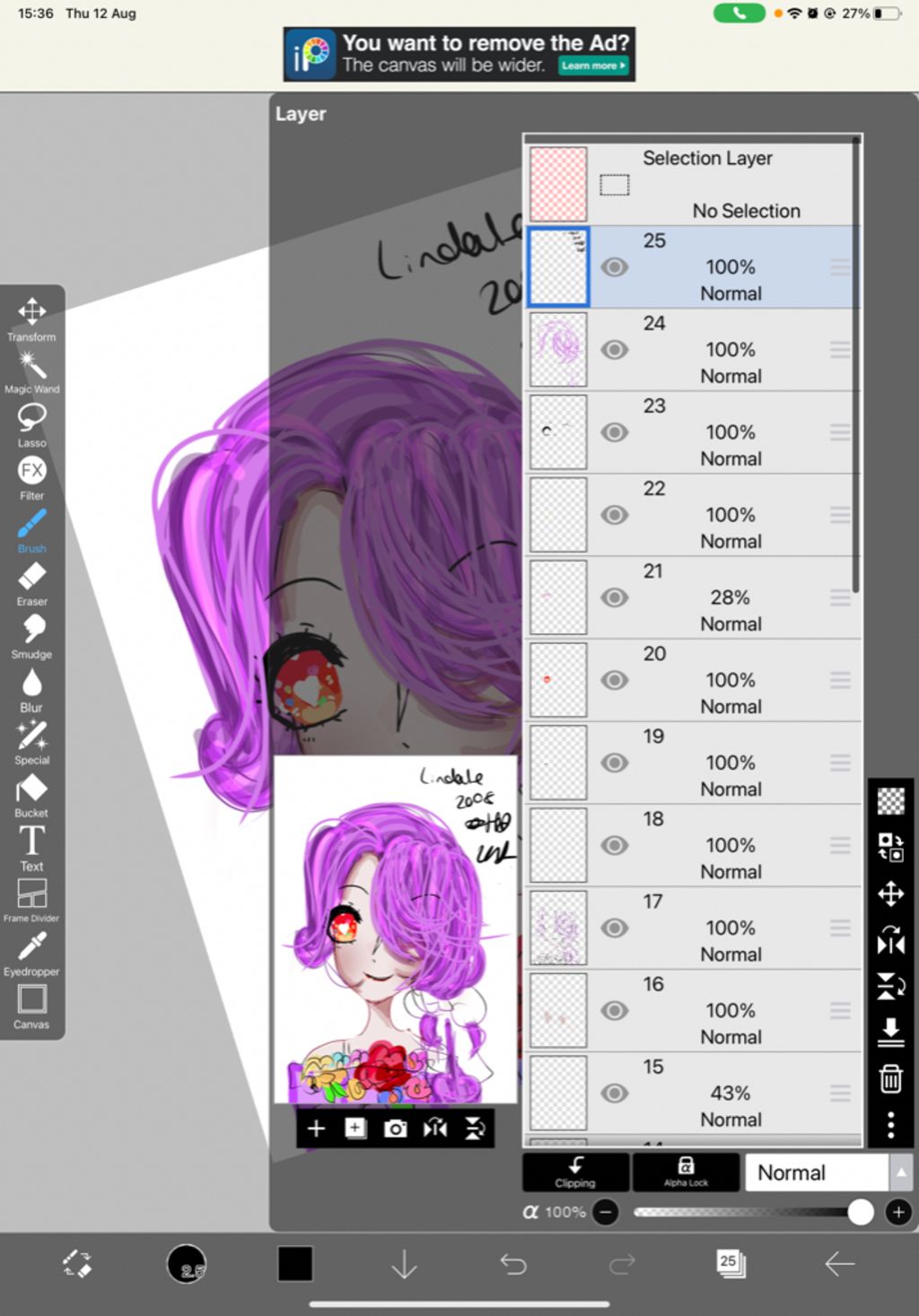Choose the Lasso tool
The width and height of the screenshot is (919, 1316).
(x=31, y=425)
